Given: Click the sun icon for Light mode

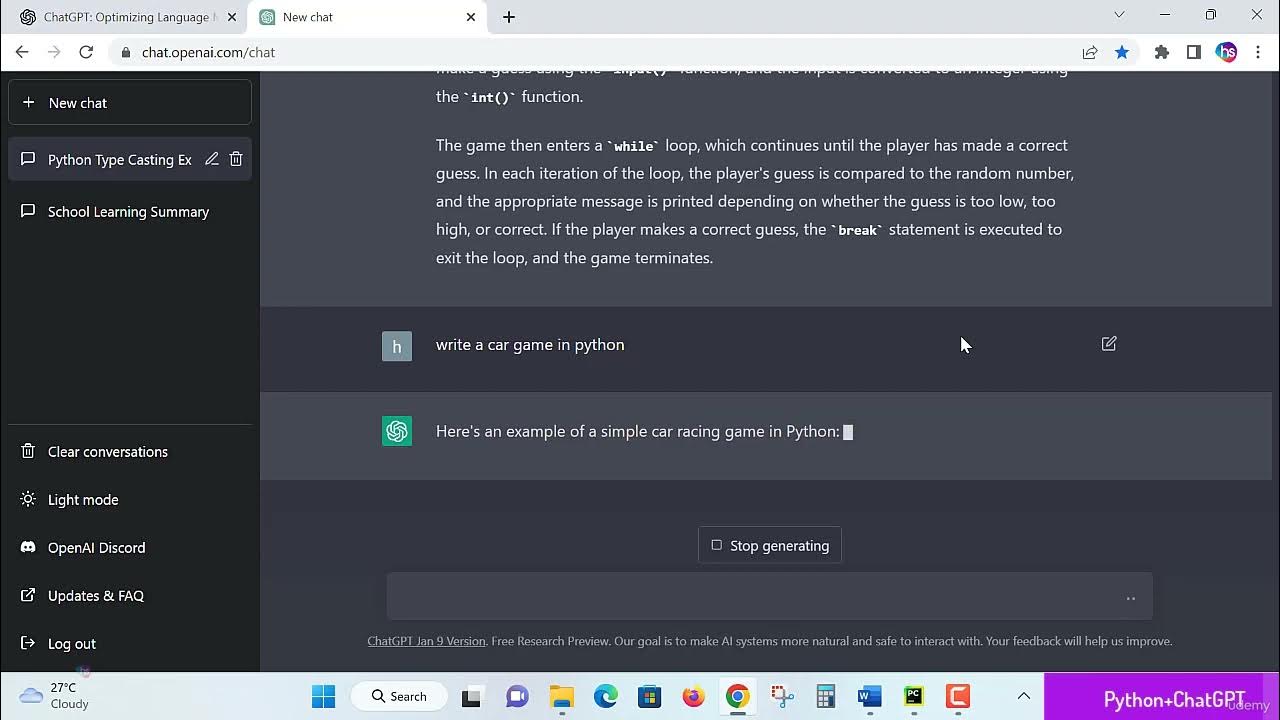Looking at the screenshot, I should [28, 499].
